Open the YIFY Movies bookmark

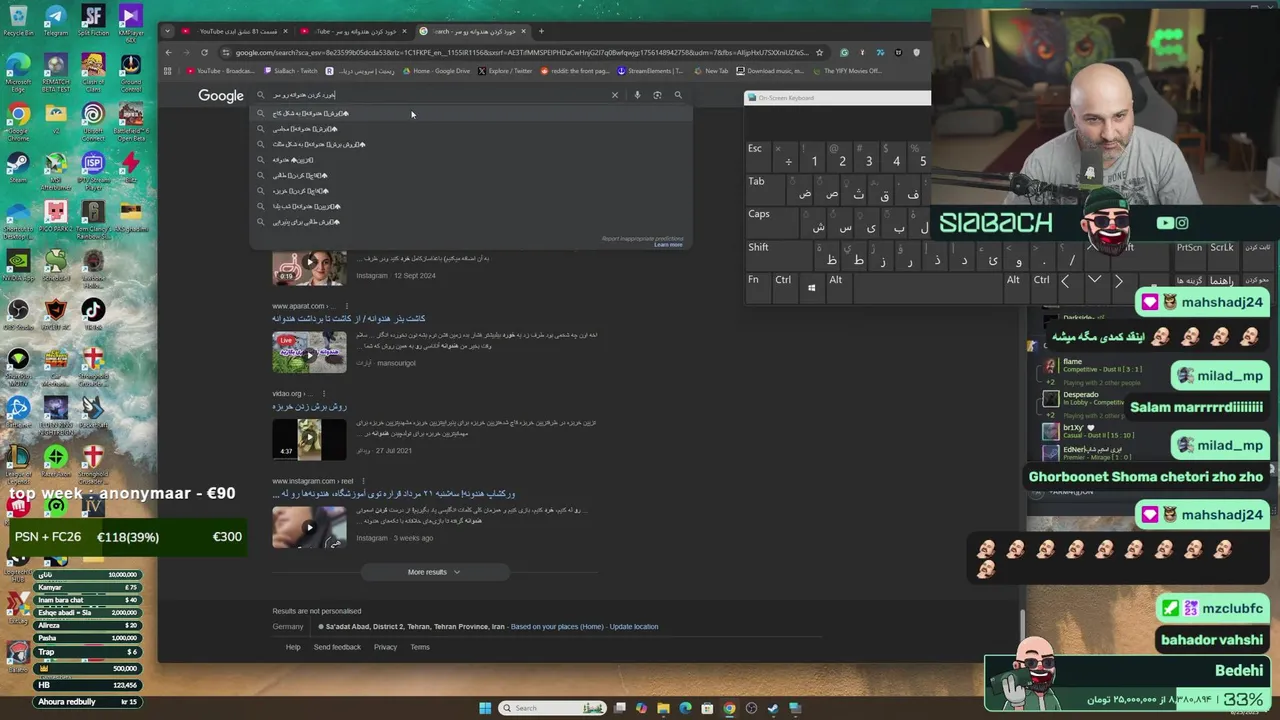pos(848,71)
